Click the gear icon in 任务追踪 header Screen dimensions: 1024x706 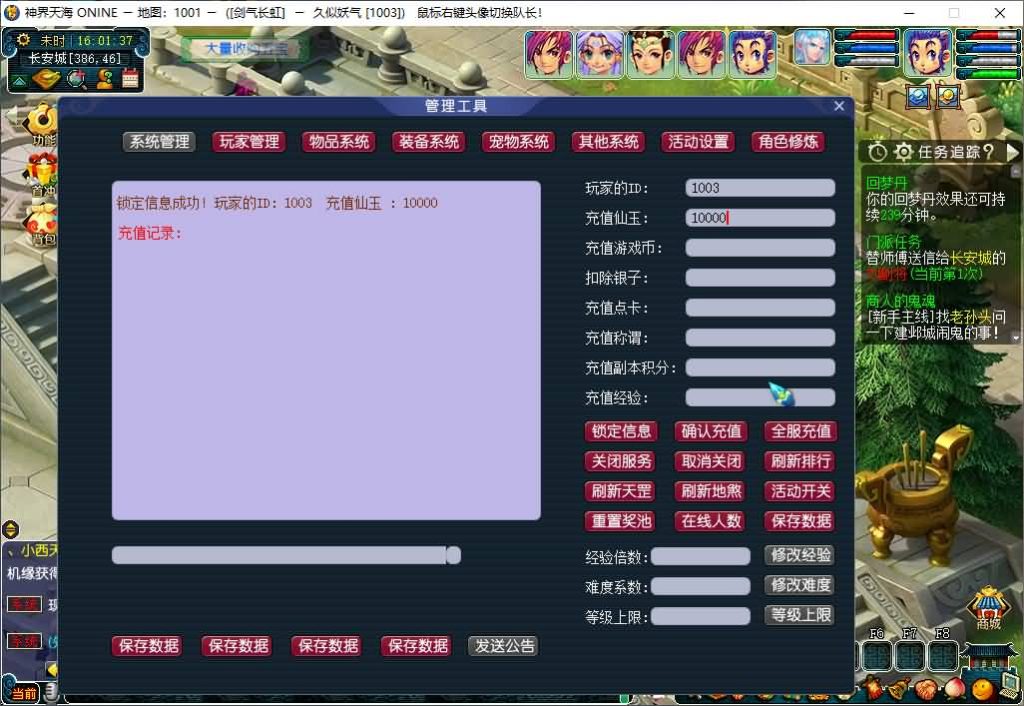(903, 152)
